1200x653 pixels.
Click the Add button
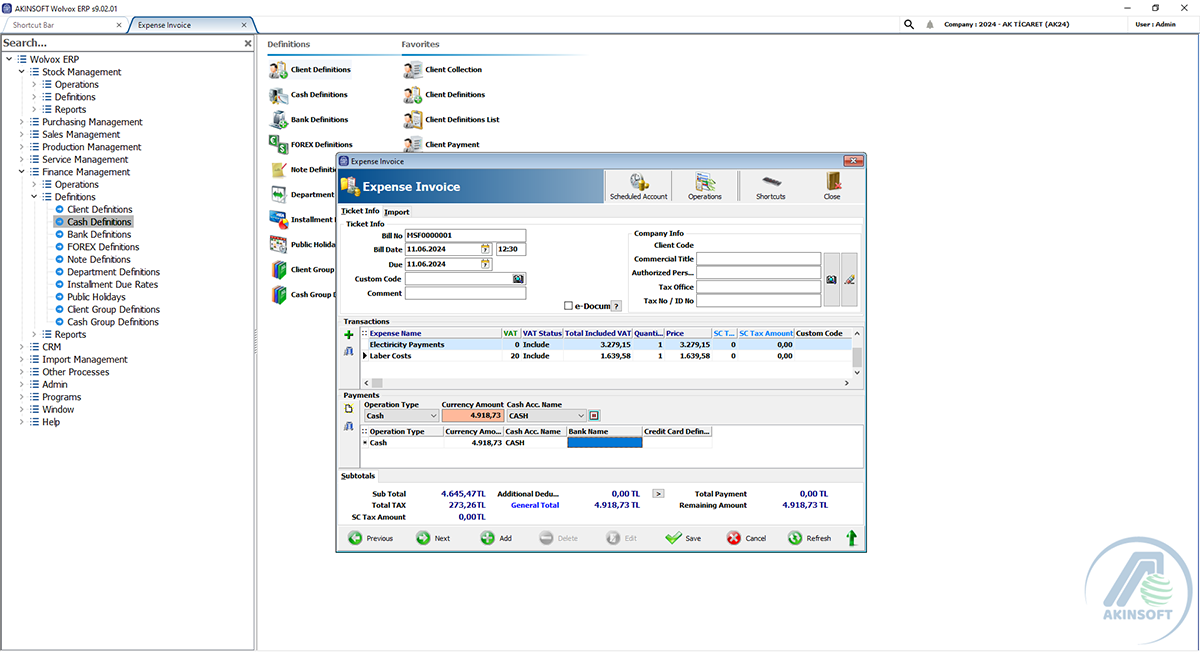(496, 538)
